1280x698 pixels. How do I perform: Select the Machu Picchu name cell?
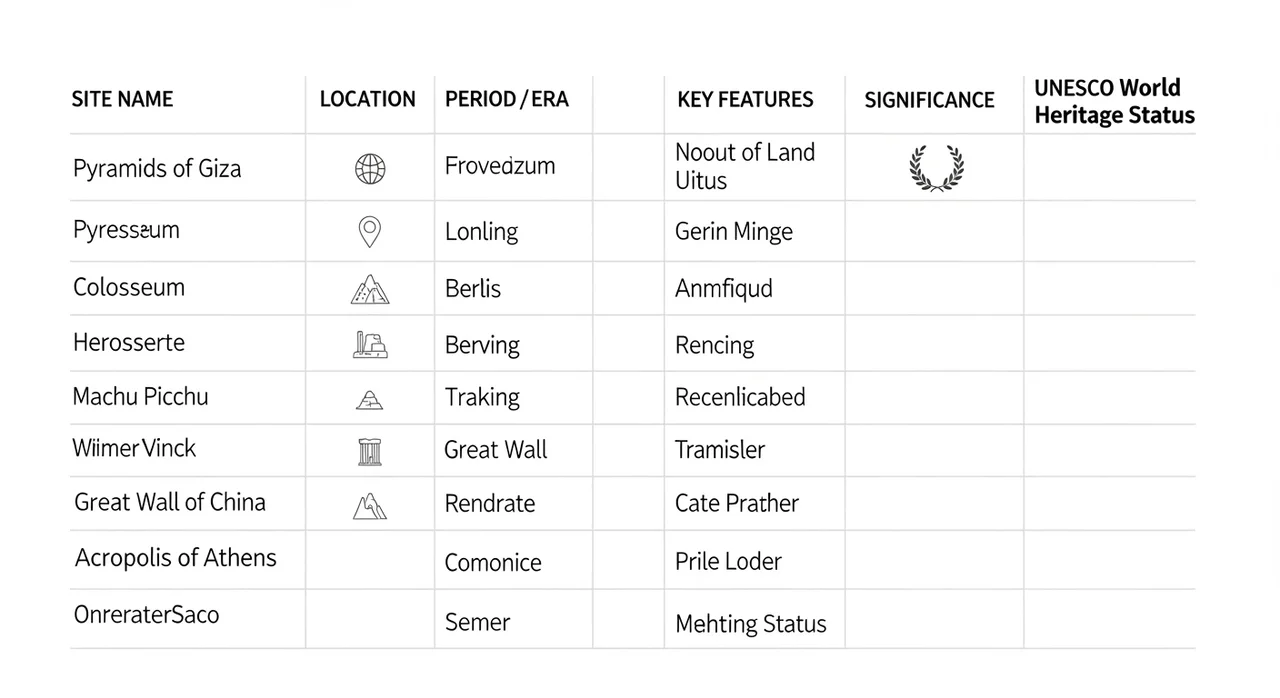(141, 397)
